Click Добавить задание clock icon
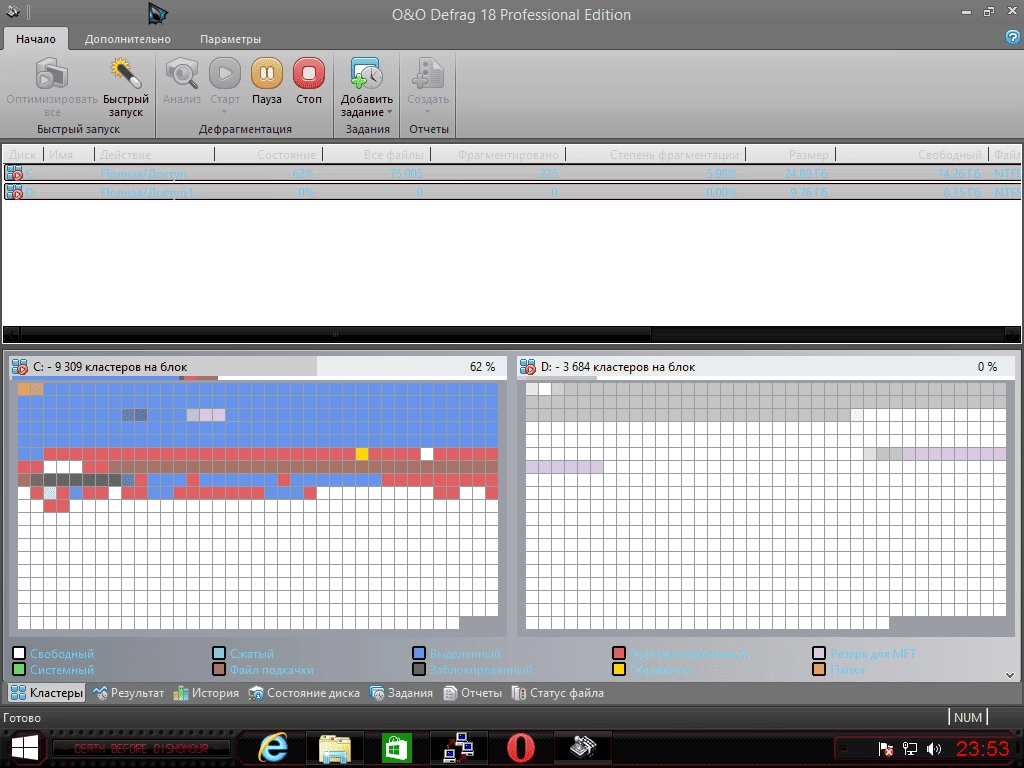 (x=366, y=73)
